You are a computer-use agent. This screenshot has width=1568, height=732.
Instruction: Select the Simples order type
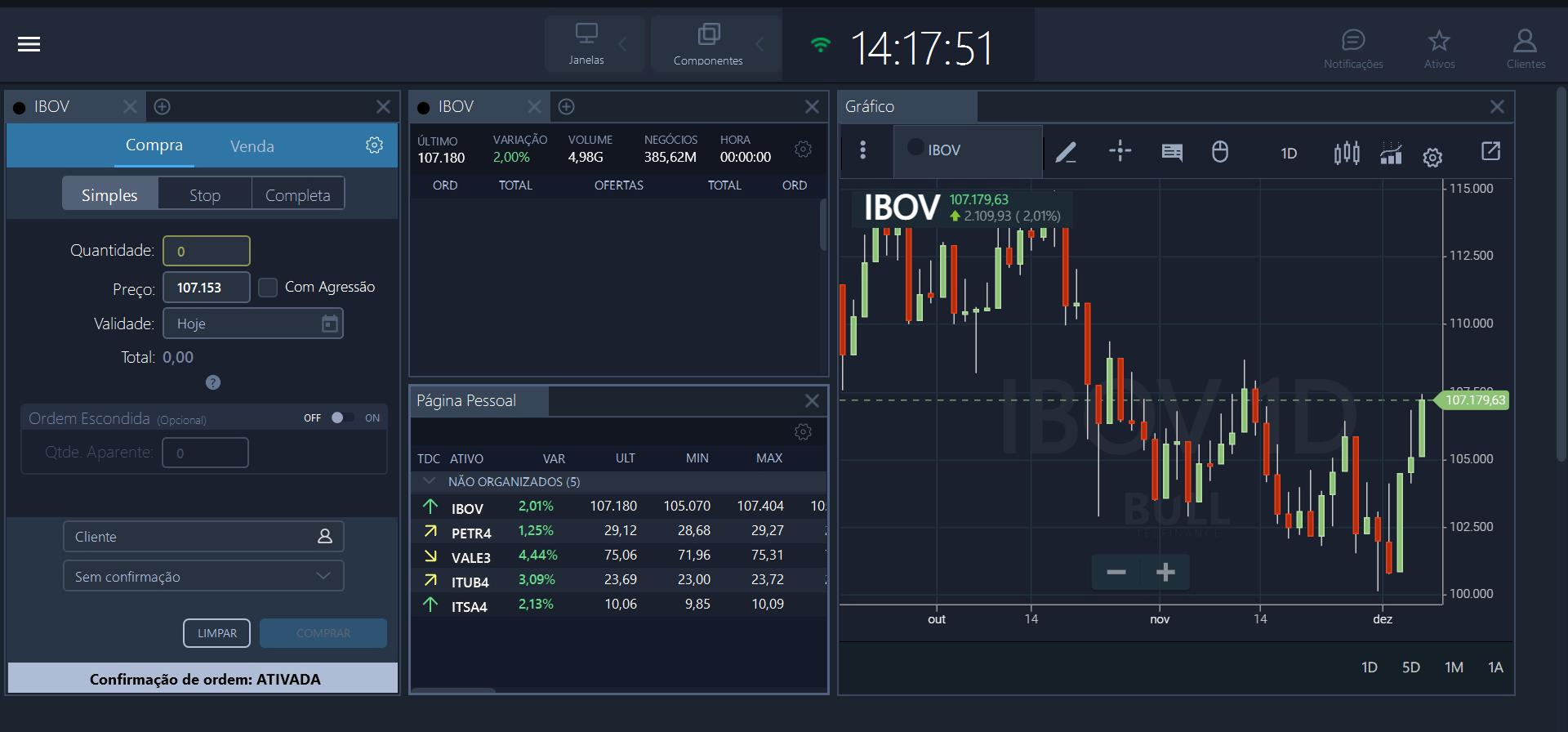(109, 194)
